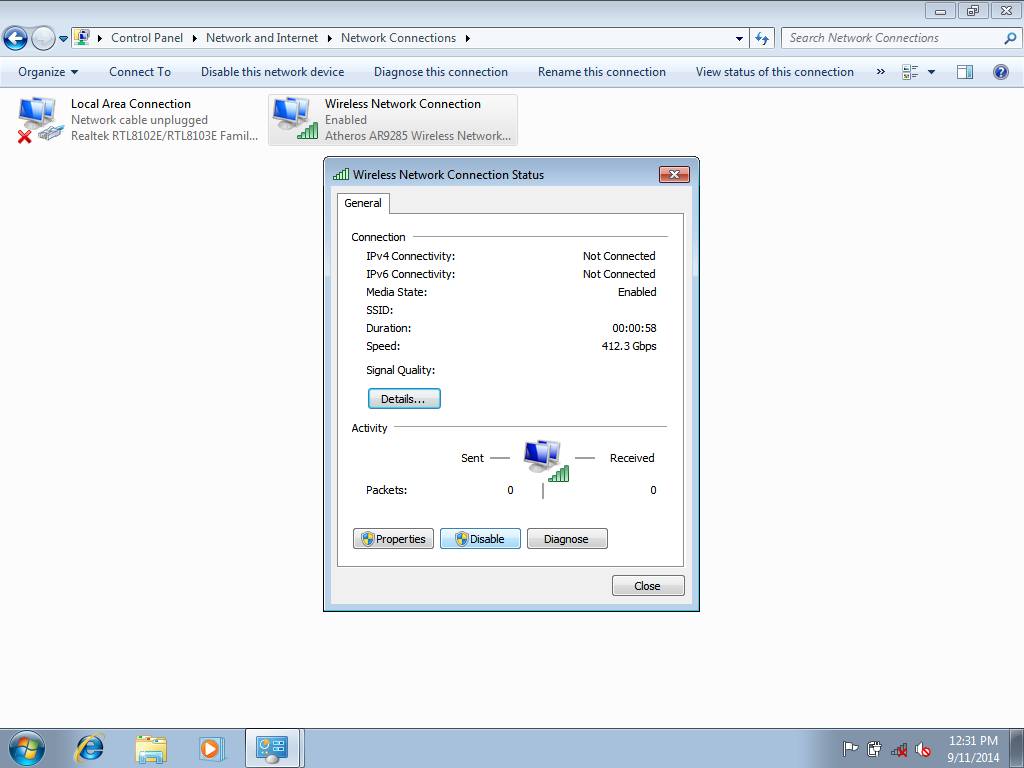
Task: Open Windows Explorer from taskbar
Action: click(151, 748)
